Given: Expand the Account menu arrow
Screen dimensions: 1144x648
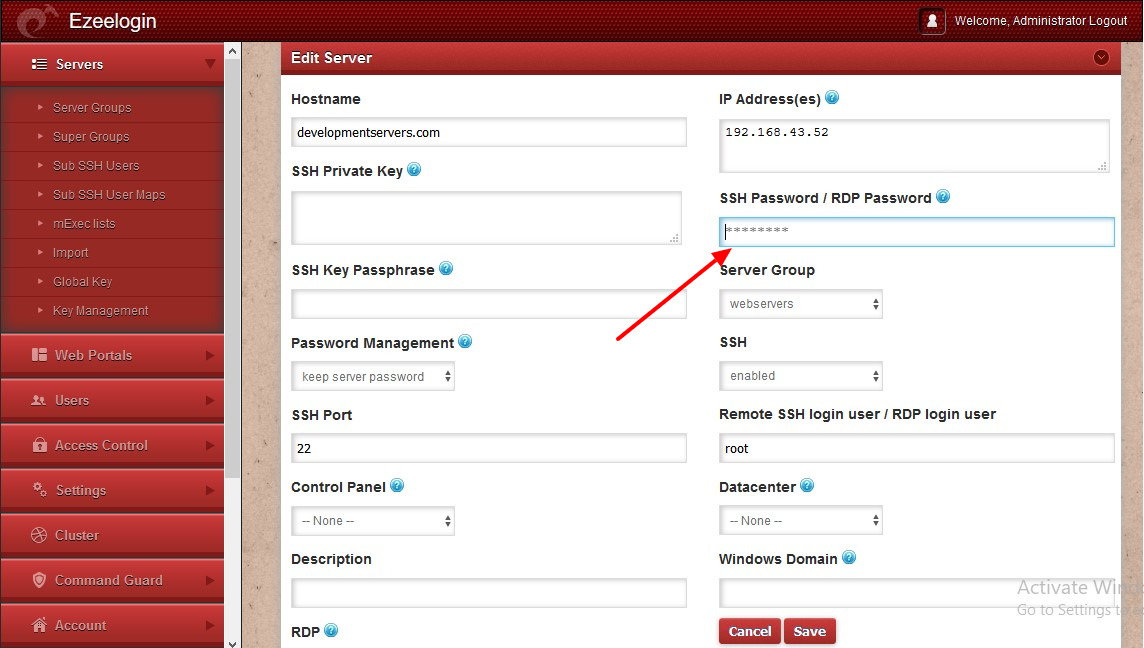Looking at the screenshot, I should point(210,625).
